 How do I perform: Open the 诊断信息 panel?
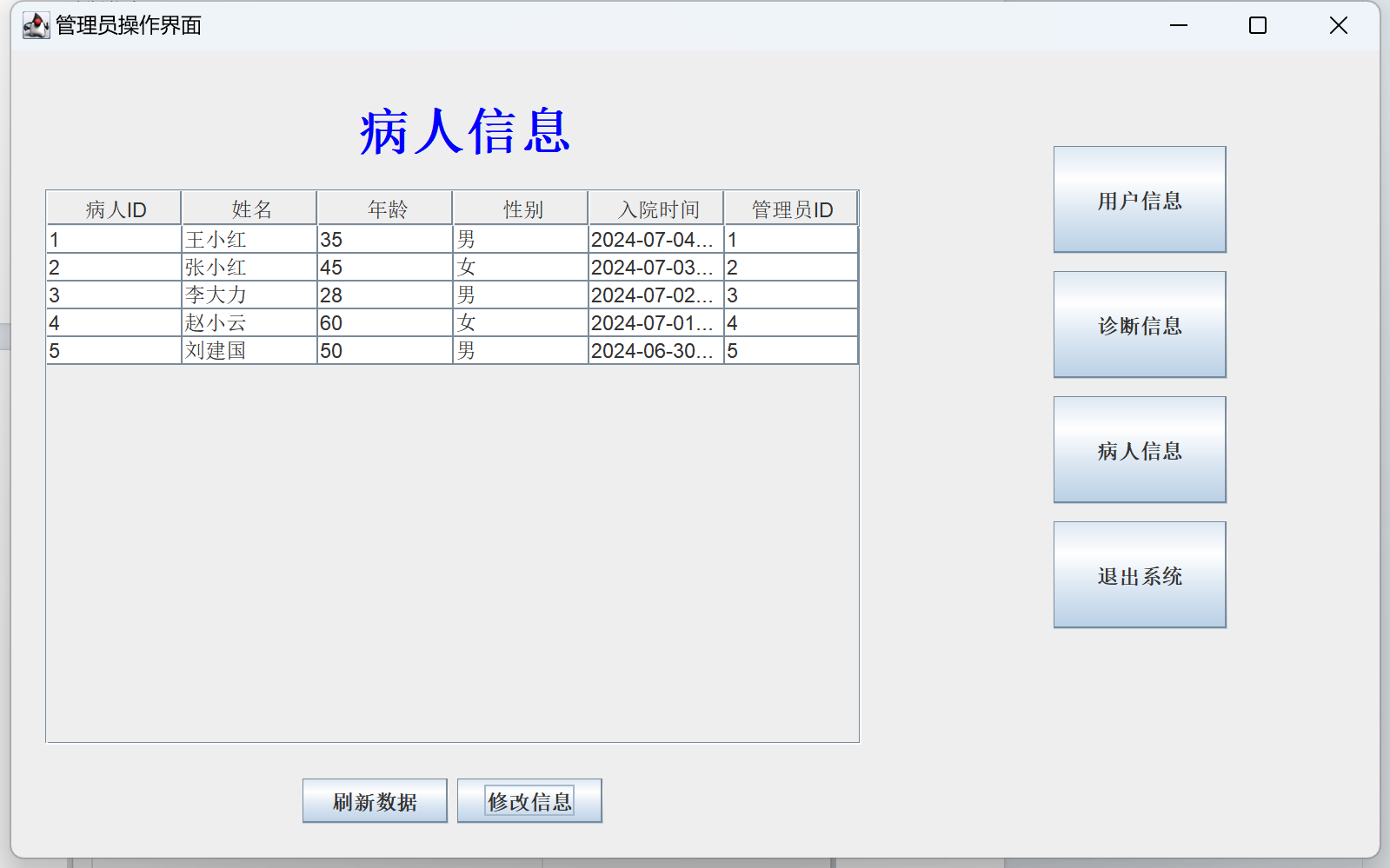pyautogui.click(x=1139, y=325)
